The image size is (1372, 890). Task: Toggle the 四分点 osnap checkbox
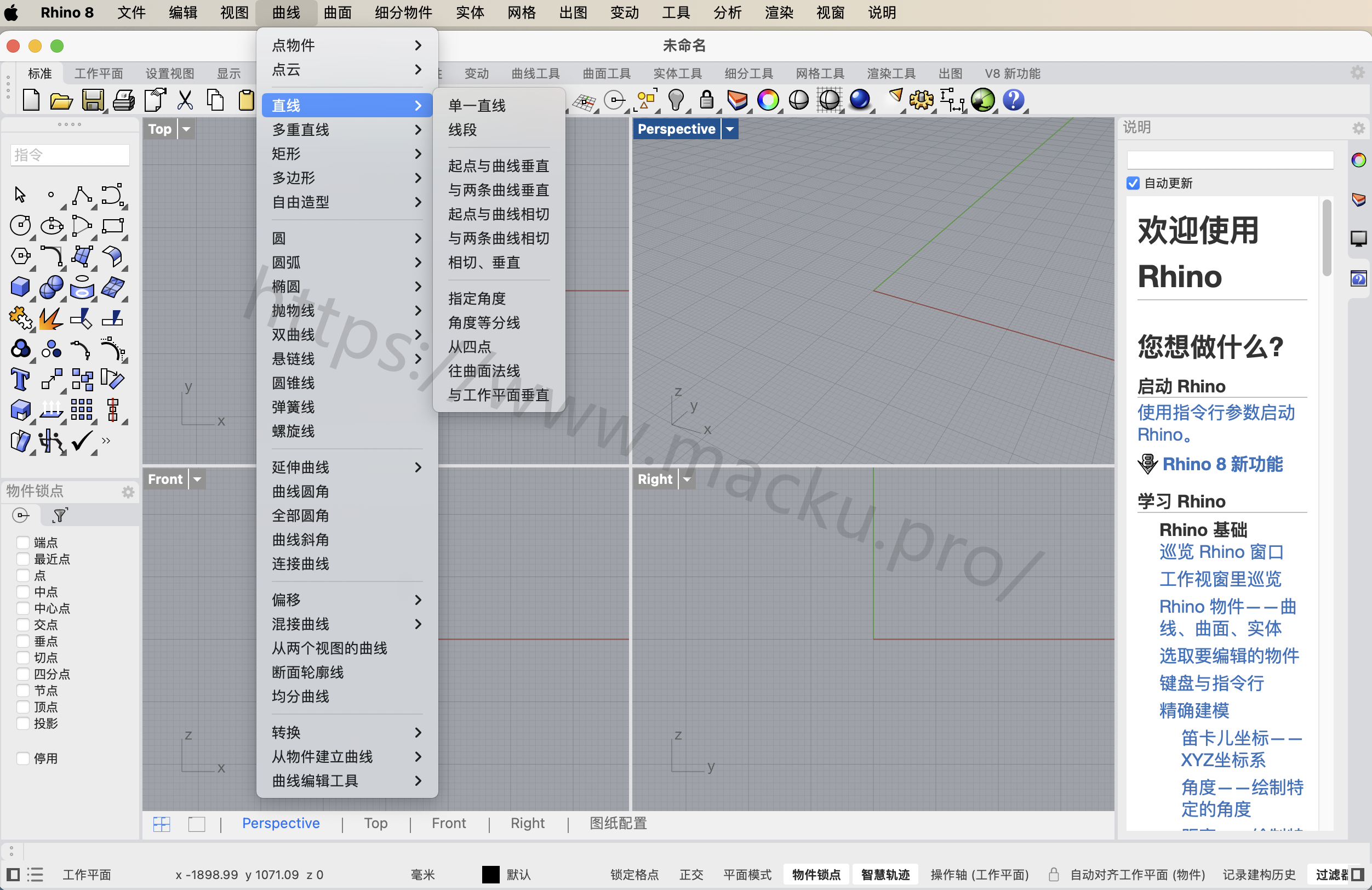point(23,674)
